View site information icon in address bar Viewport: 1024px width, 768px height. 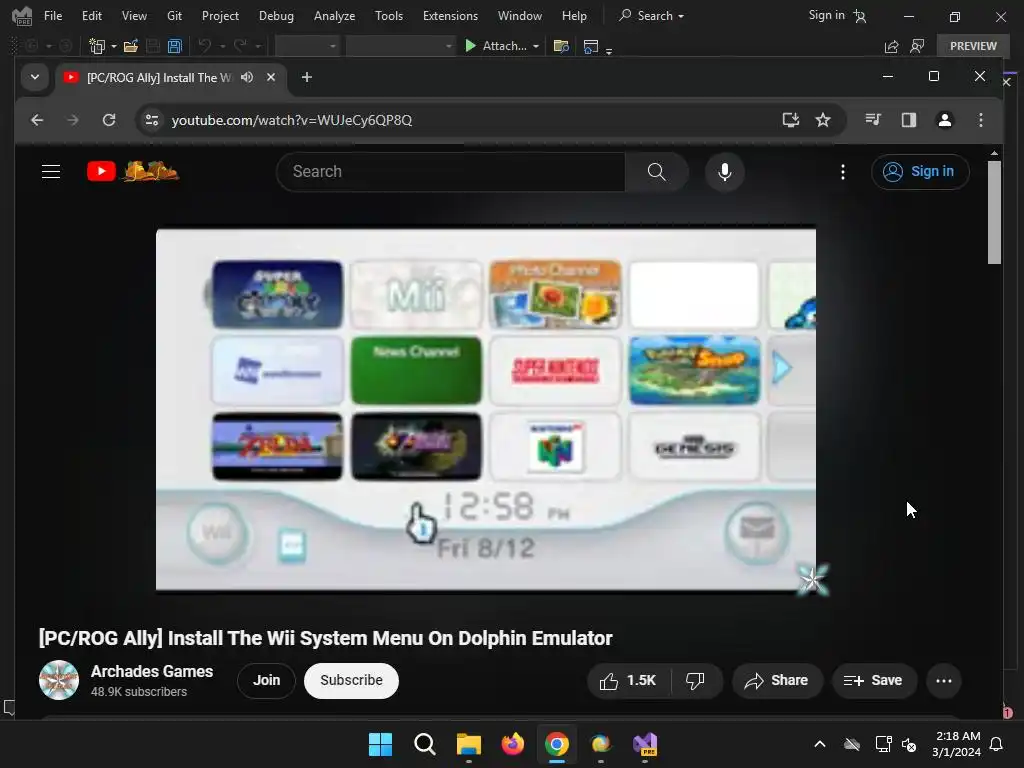(152, 120)
